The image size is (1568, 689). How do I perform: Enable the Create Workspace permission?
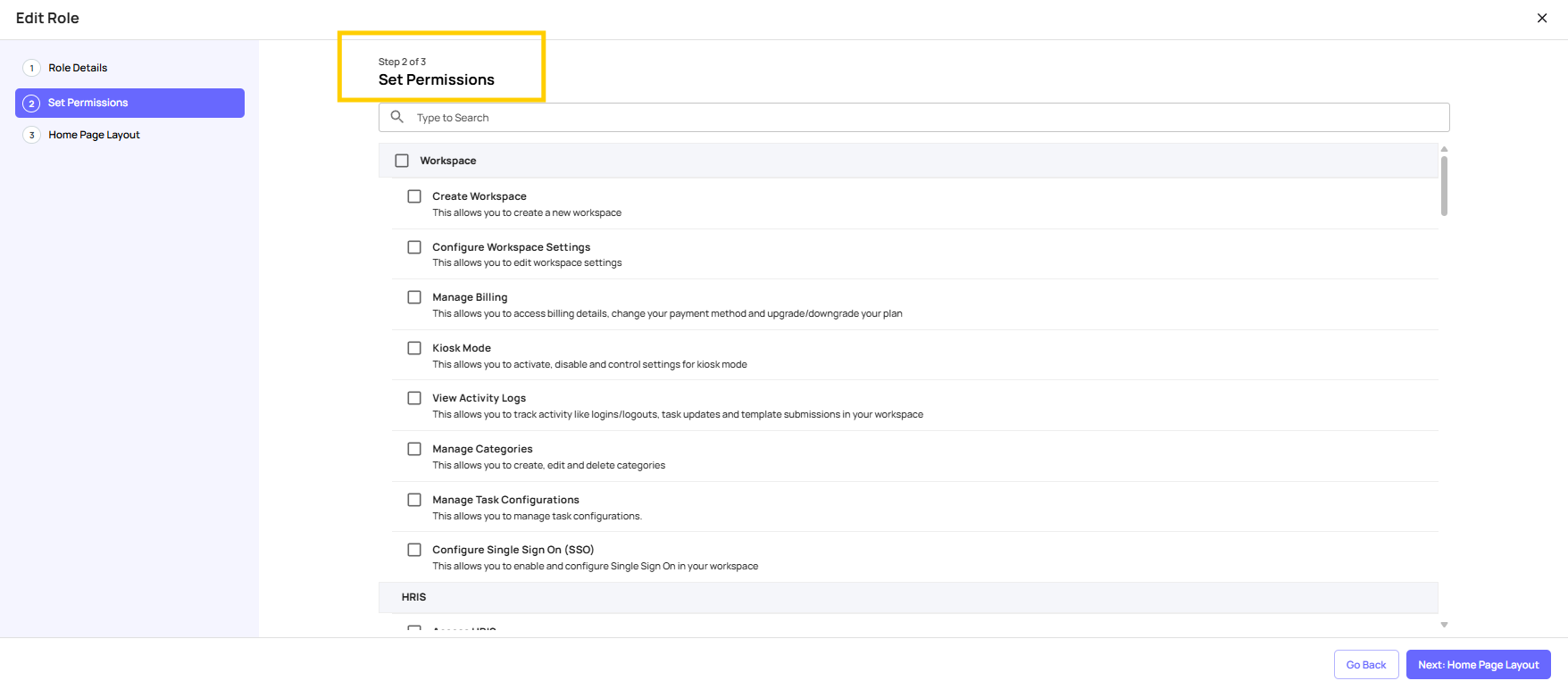point(414,196)
